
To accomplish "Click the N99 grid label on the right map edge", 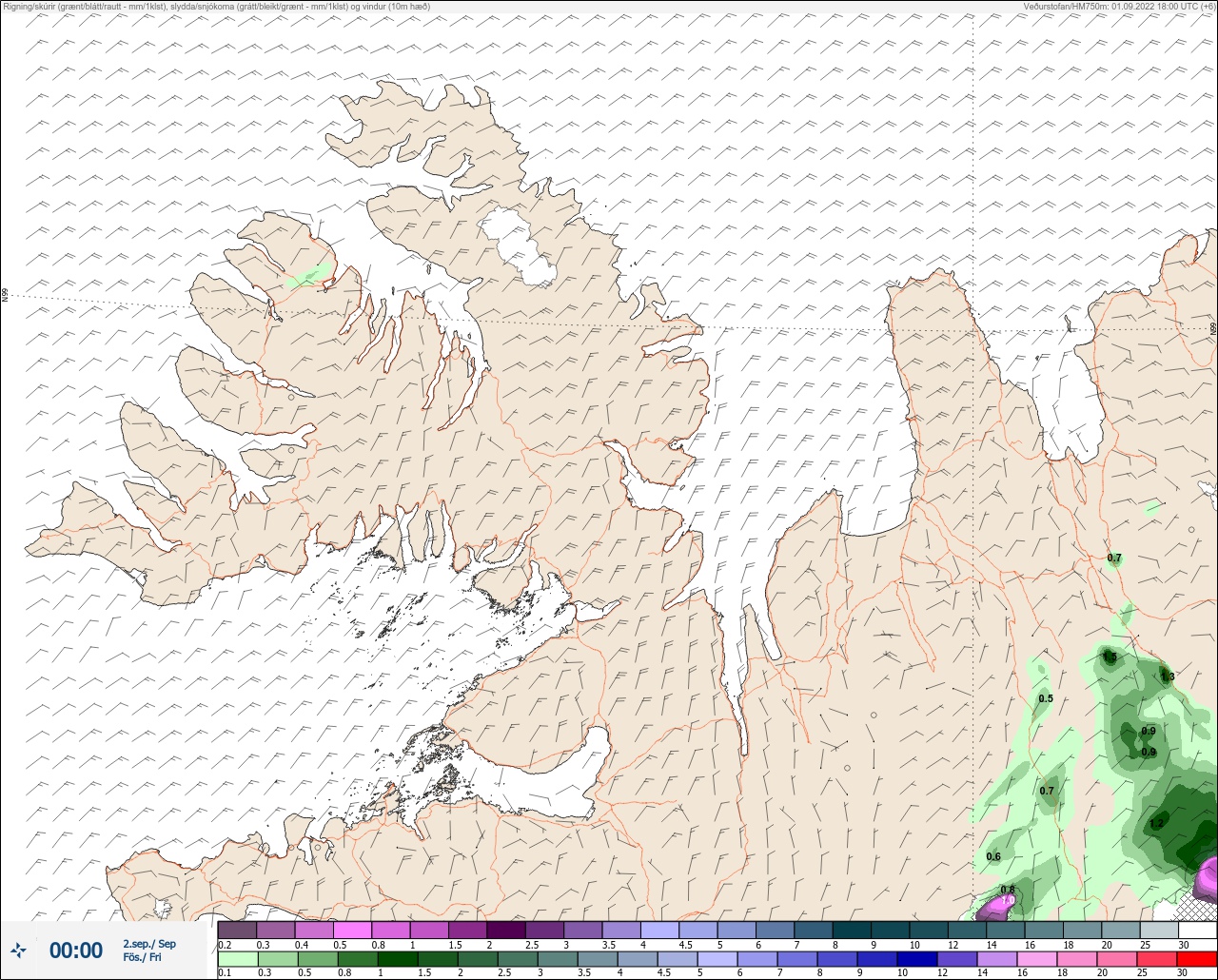I will [x=1213, y=328].
